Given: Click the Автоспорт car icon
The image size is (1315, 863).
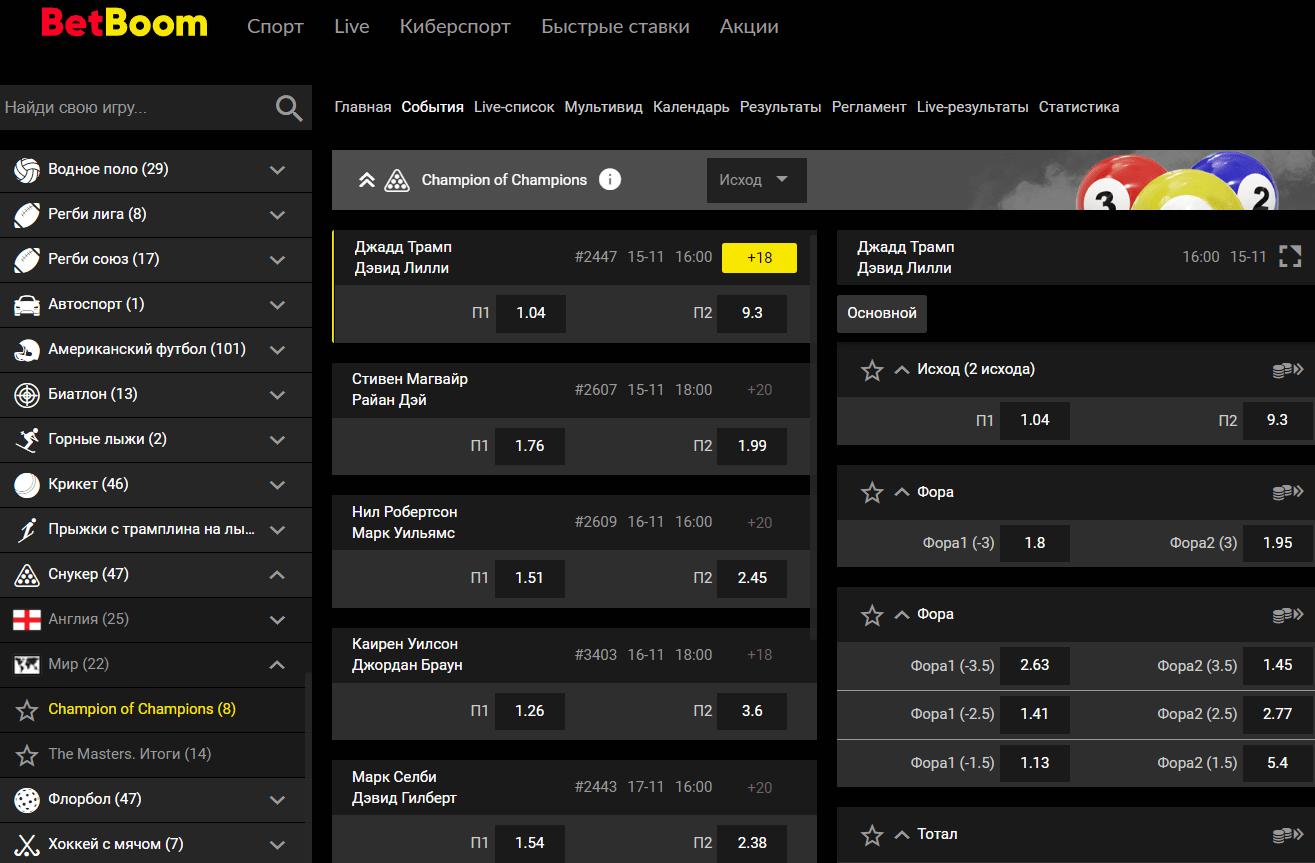Looking at the screenshot, I should click(27, 305).
